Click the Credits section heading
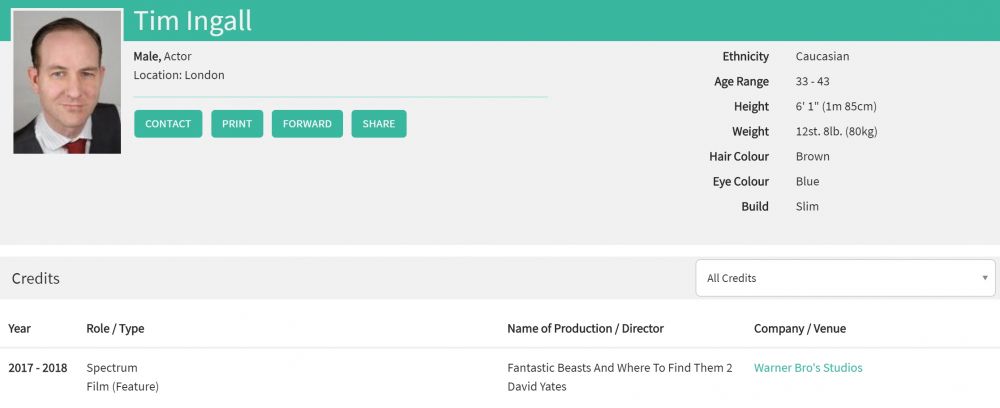Viewport: 1000px width, 408px height. point(36,278)
